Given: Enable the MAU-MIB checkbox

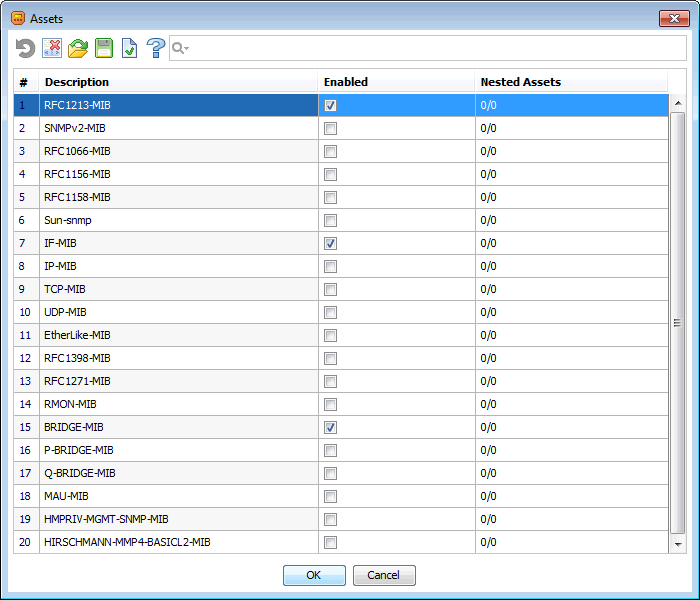Looking at the screenshot, I should click(330, 496).
